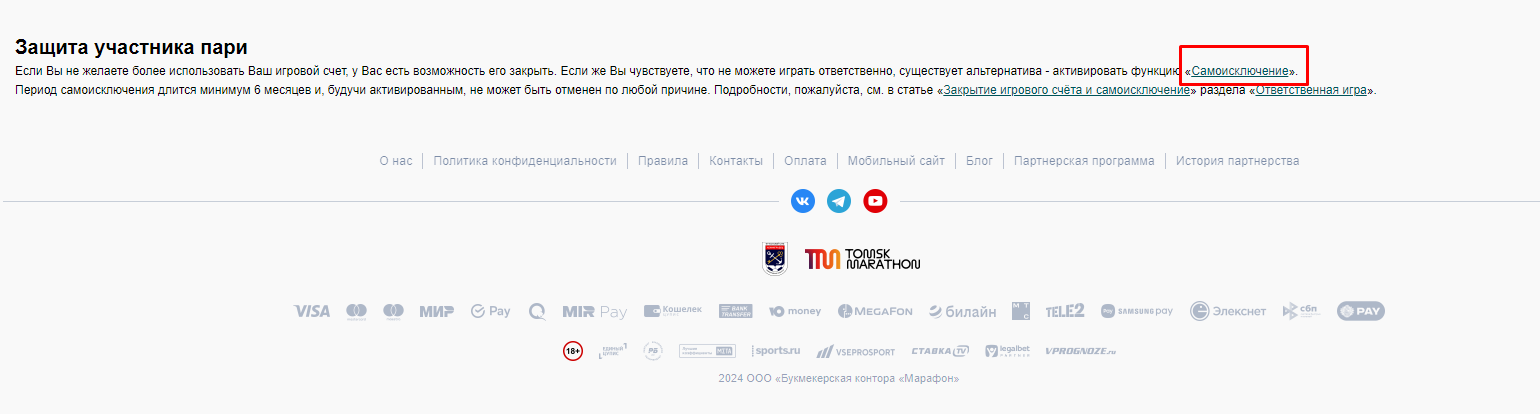Image resolution: width=1540 pixels, height=414 pixels.
Task: Open the «Ответственная игра» section link
Action: pos(1312,90)
